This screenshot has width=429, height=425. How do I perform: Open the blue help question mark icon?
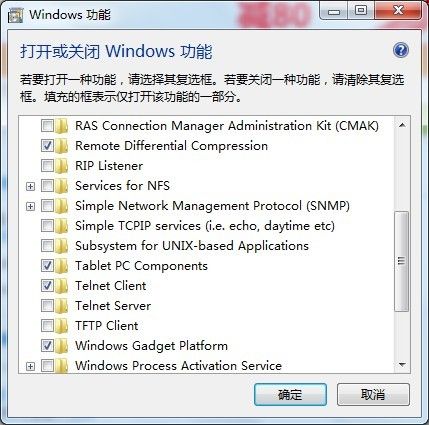[401, 50]
